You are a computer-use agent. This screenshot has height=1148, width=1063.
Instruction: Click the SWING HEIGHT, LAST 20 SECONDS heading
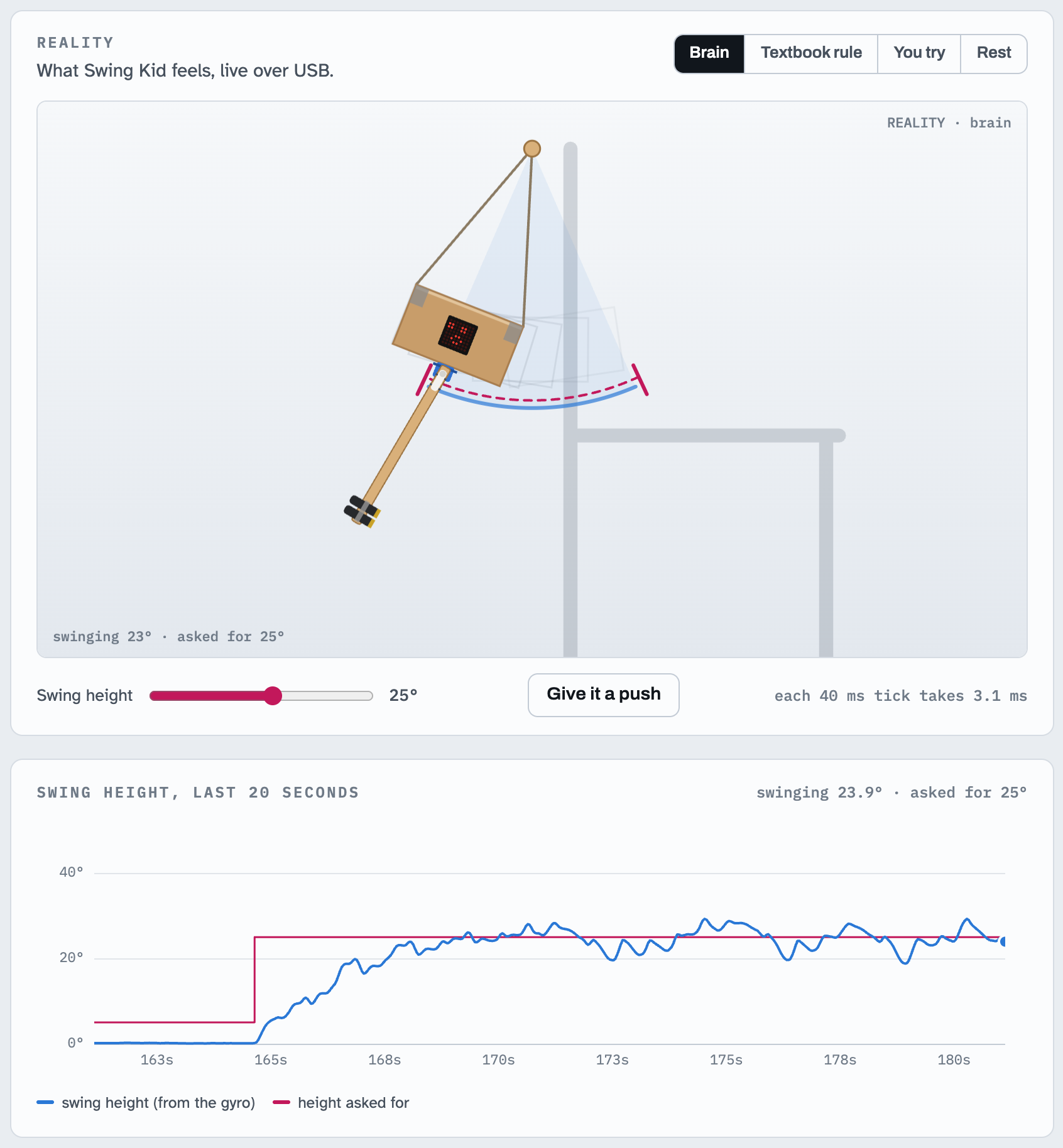coord(198,792)
